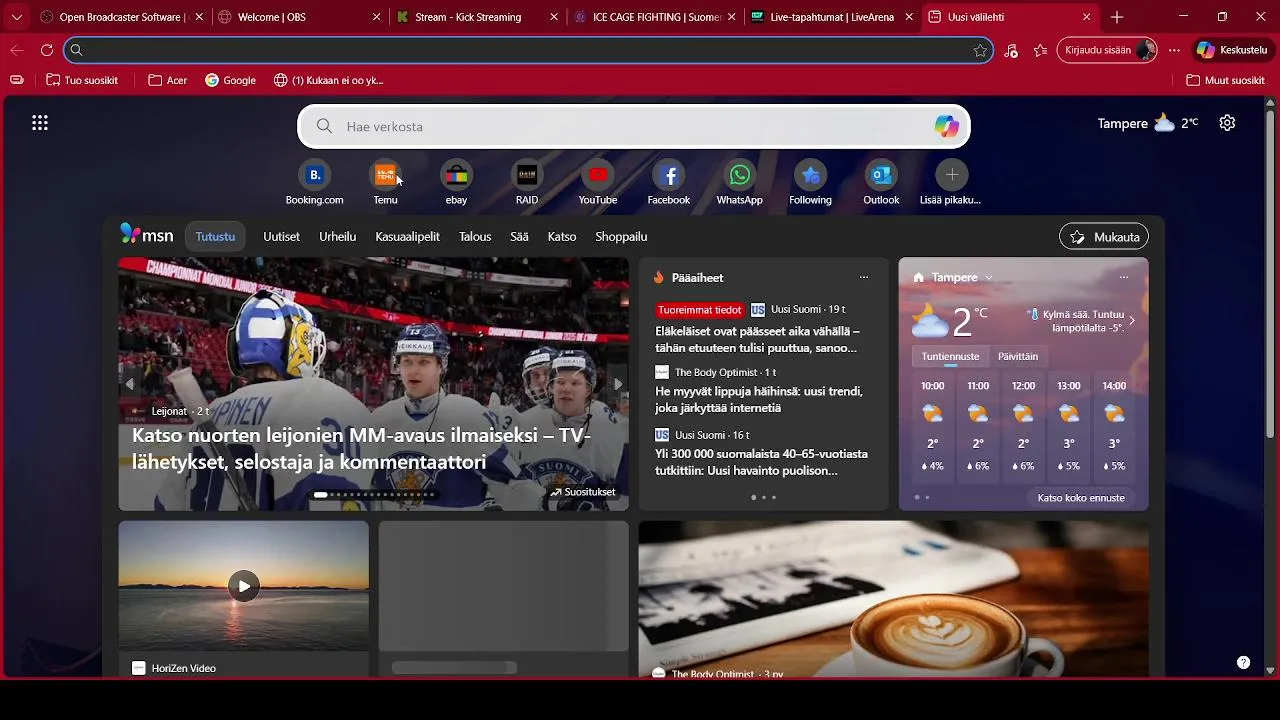This screenshot has height=720, width=1280.
Task: Add page to favorites star icon
Action: coord(980,50)
